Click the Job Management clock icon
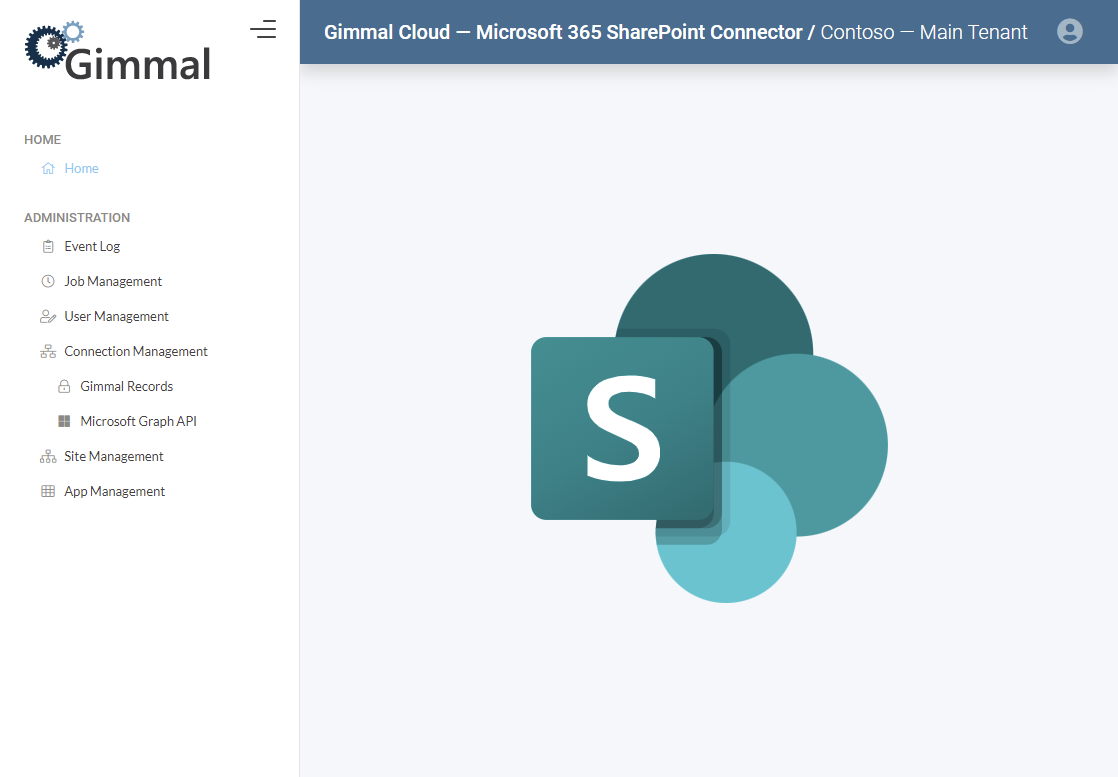Image resolution: width=1118 pixels, height=777 pixels. 48,280
